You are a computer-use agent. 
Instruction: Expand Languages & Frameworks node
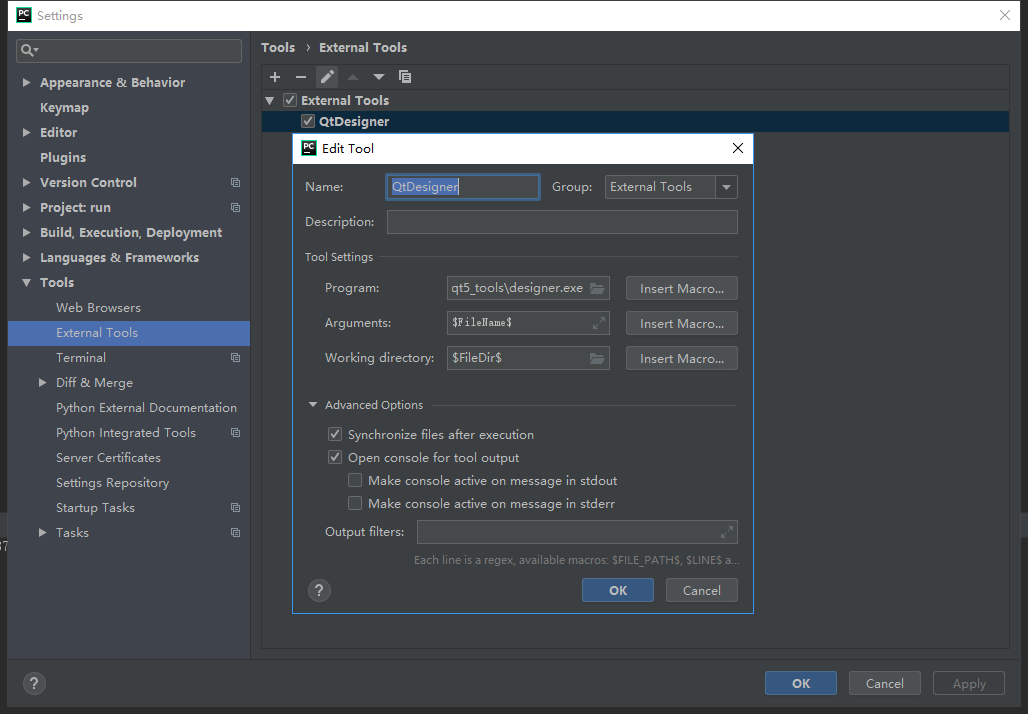pyautogui.click(x=26, y=257)
